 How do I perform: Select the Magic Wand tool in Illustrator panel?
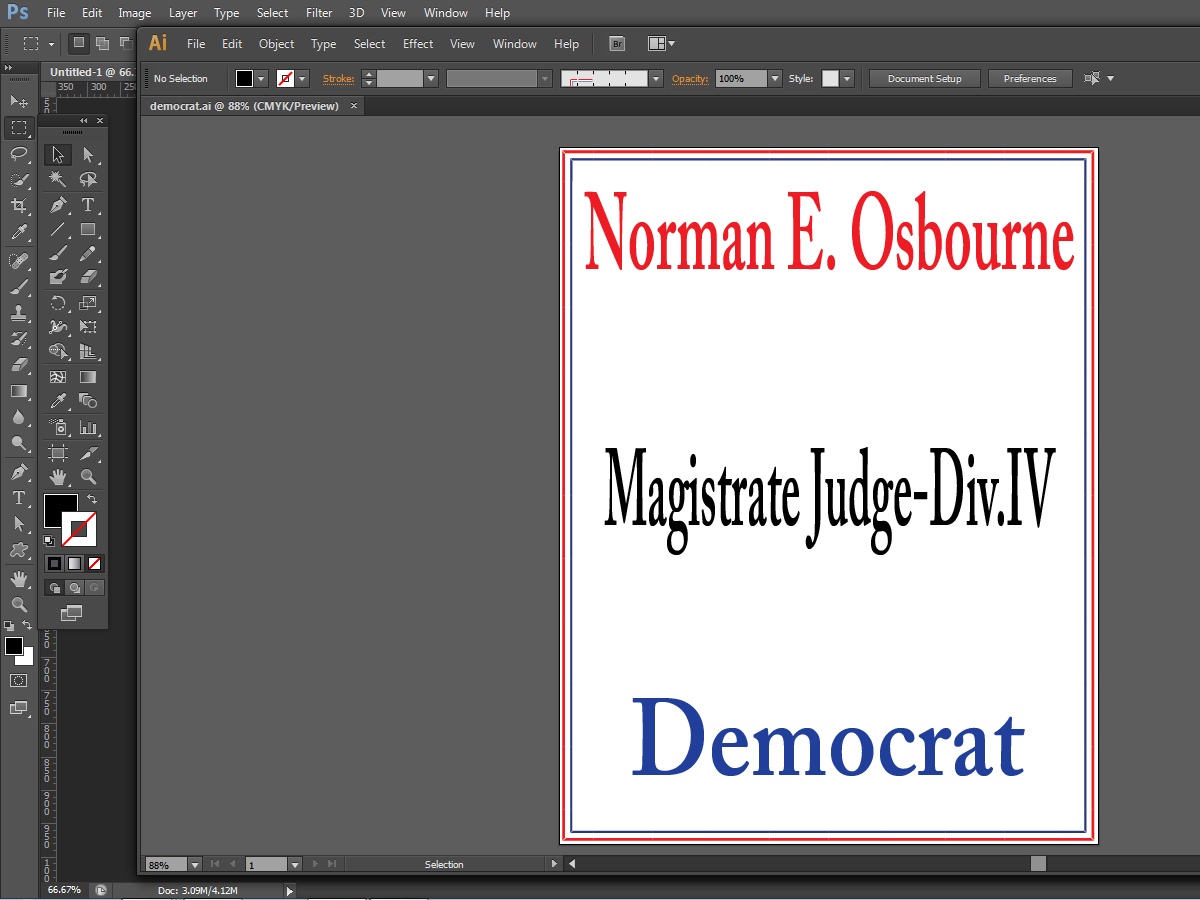(58, 180)
